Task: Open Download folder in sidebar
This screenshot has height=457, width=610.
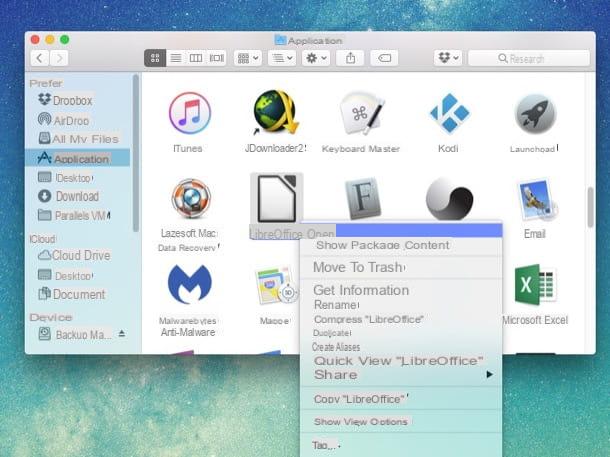Action: tap(78, 196)
